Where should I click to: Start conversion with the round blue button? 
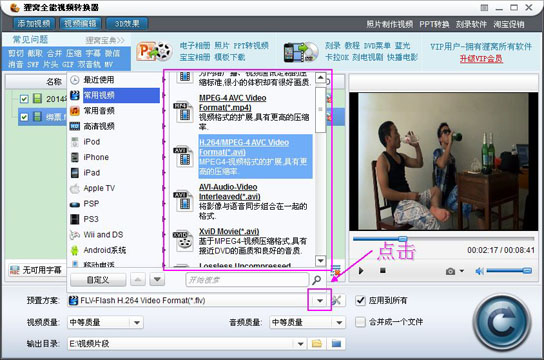502,323
